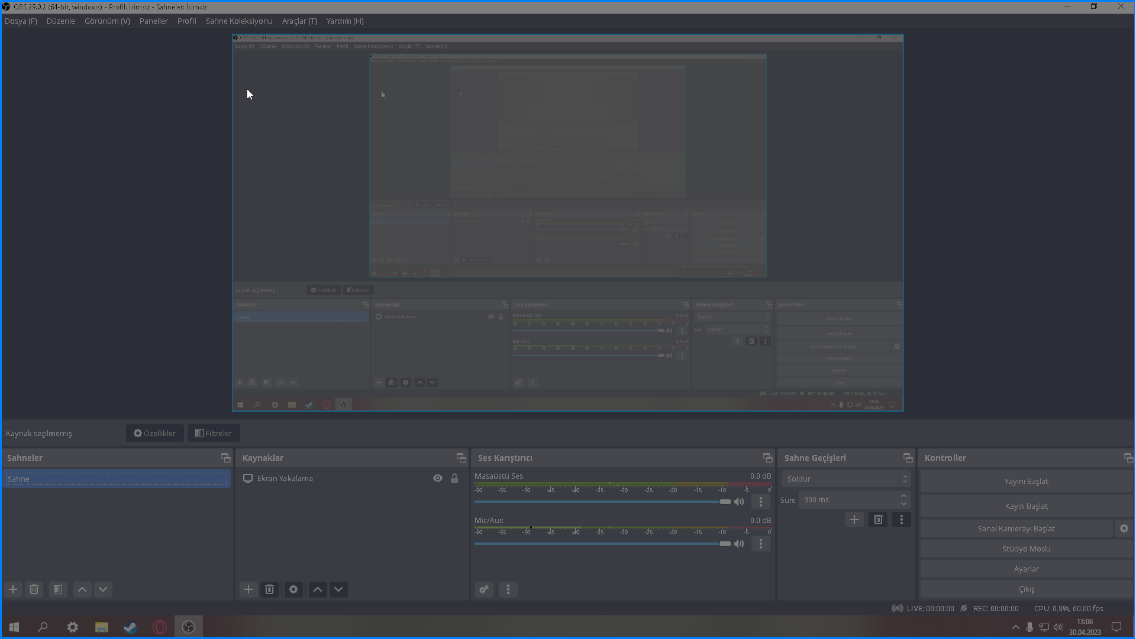Adjust the Masaüstü Ses volume slider
Screen dimensions: 1135x639
[602, 502]
